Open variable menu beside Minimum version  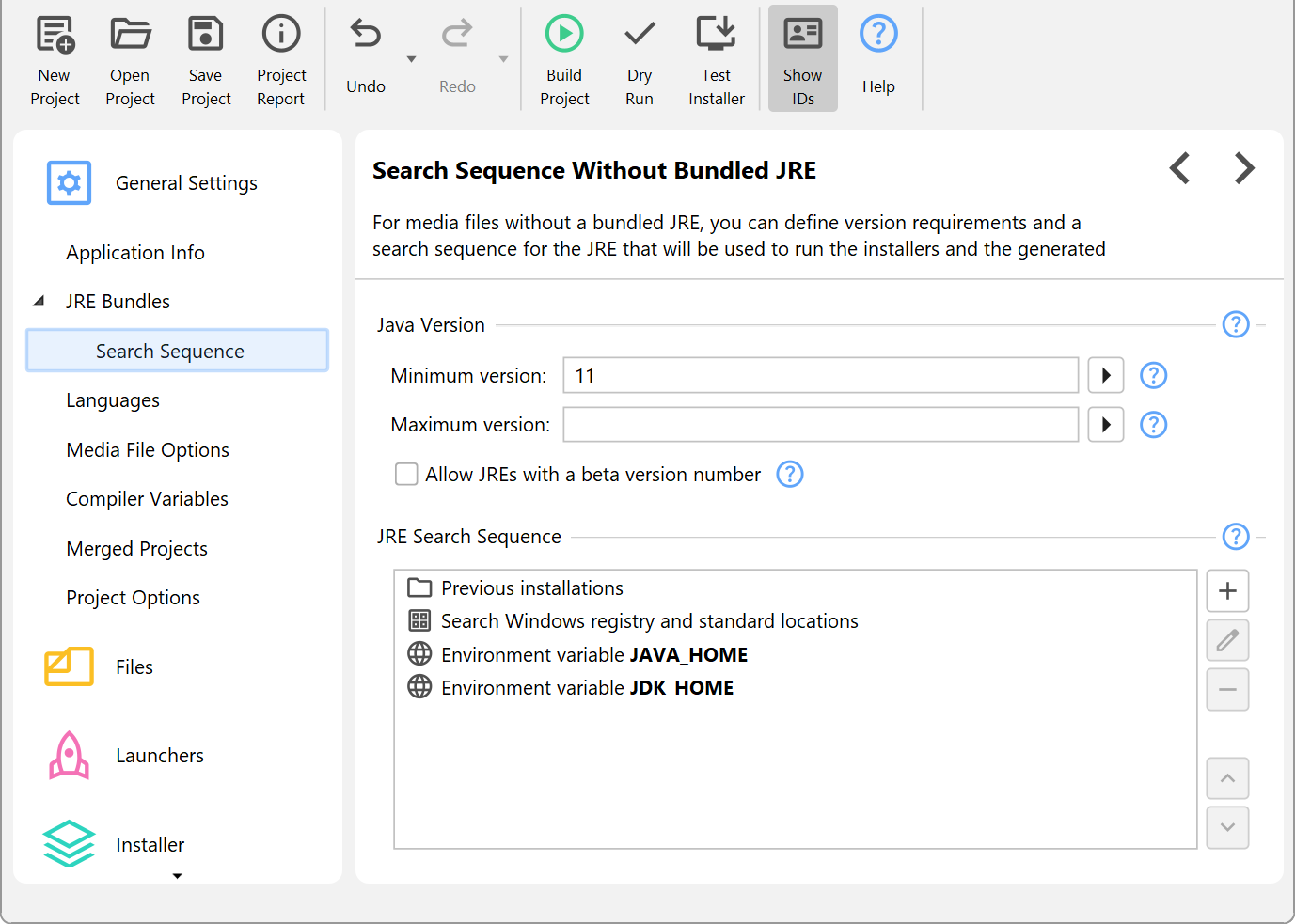click(1106, 376)
